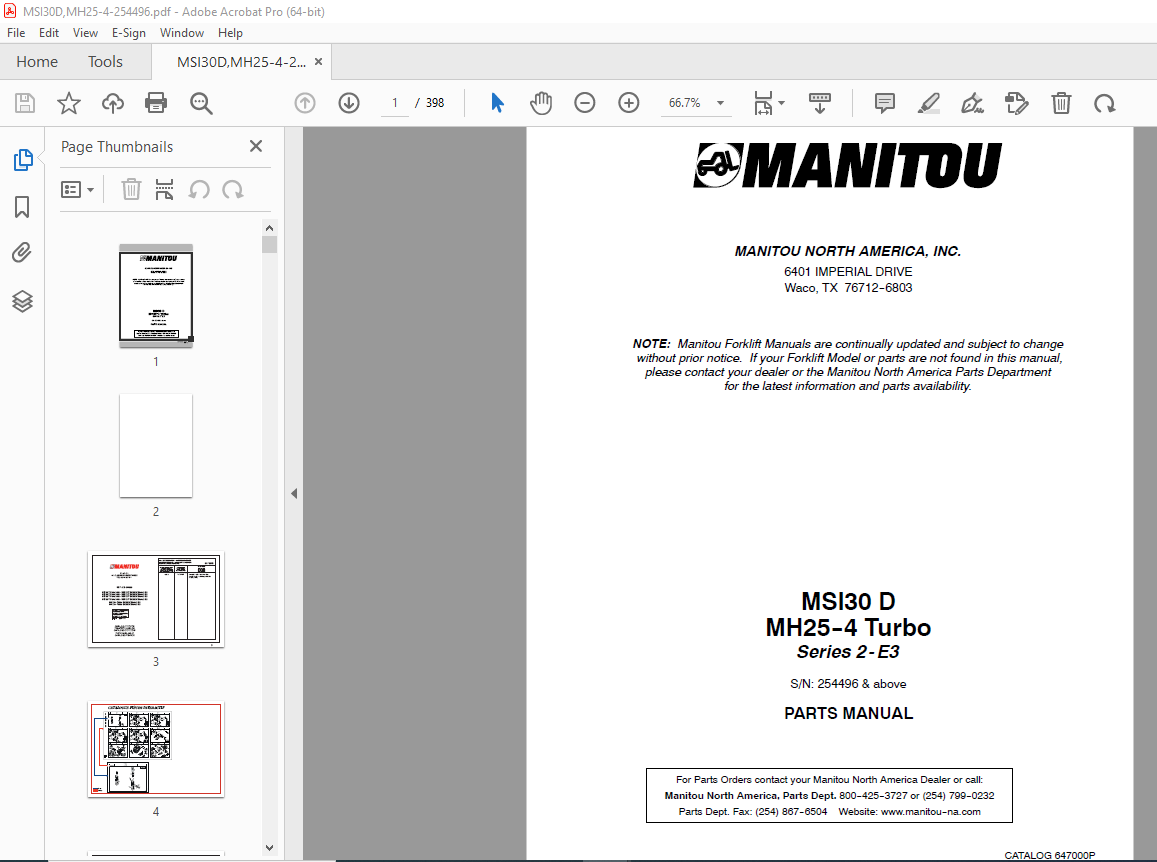
Task: Rotate thumbnail clockwise
Action: [233, 190]
